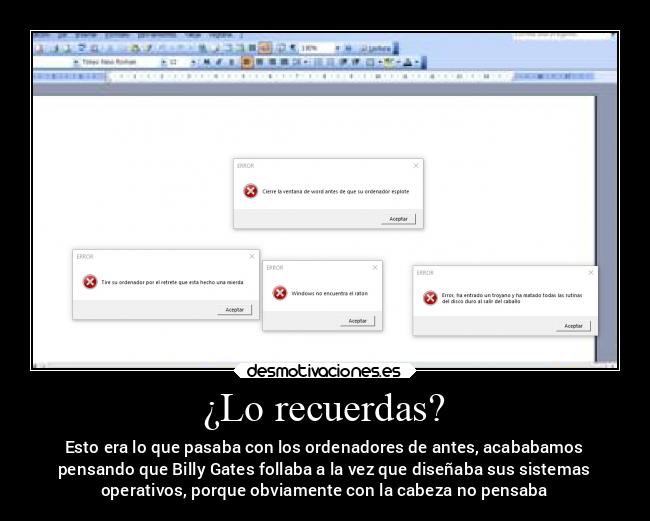Screen dimensions: 650x521
Task: Close the 'Windows no encuentra el raton' dialog
Action: [x=375, y=267]
